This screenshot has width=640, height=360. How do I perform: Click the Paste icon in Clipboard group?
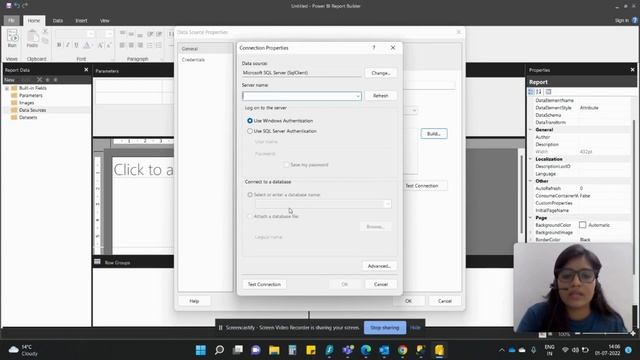(x=32, y=39)
